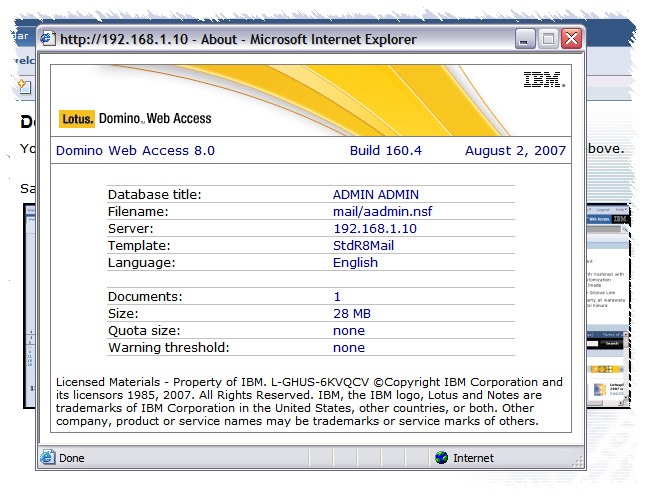This screenshot has height=499, width=648.
Task: Click the 'Domino Web Access' banner text
Action: (155, 119)
